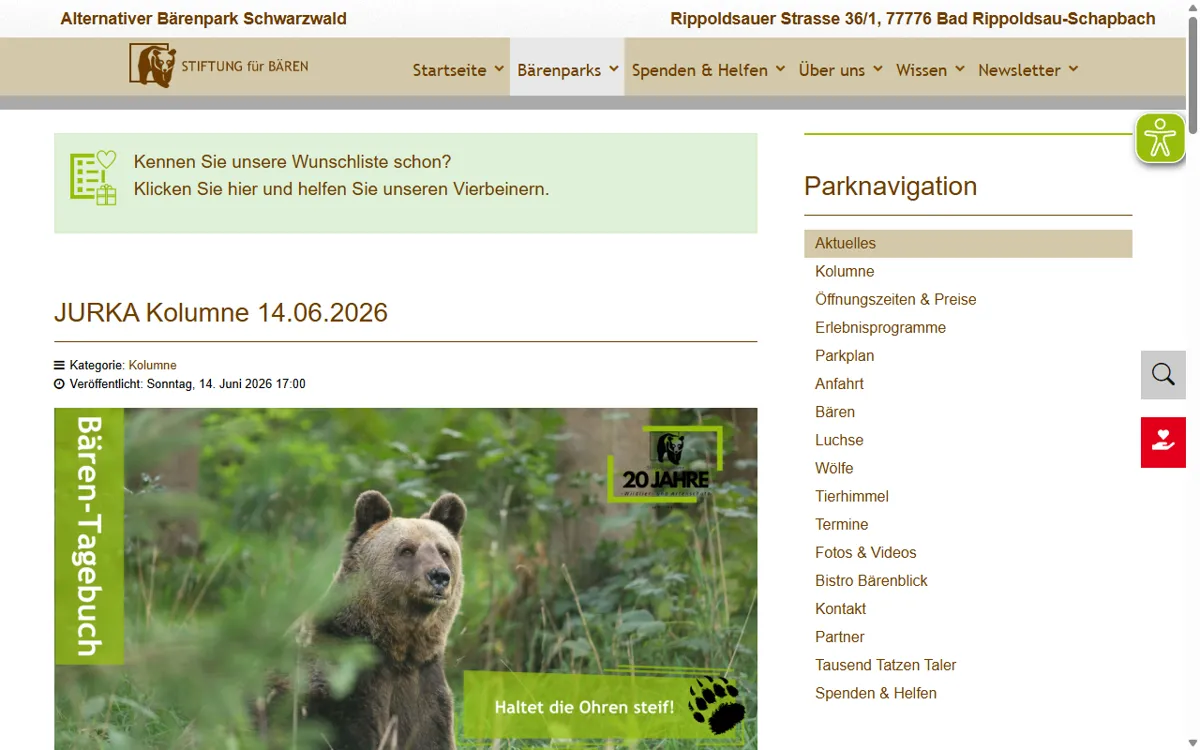The width and height of the screenshot is (1200, 750).
Task: Open Tausend Tatzen Taler link
Action: click(x=886, y=663)
